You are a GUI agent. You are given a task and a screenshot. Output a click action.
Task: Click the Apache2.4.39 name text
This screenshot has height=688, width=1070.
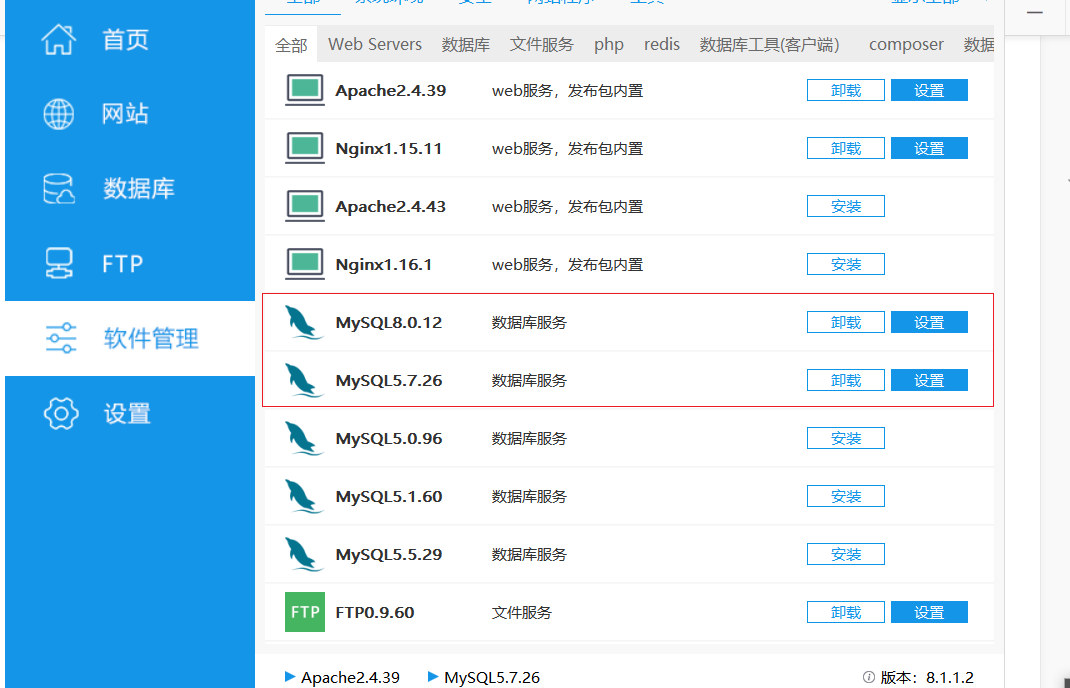pyautogui.click(x=390, y=91)
